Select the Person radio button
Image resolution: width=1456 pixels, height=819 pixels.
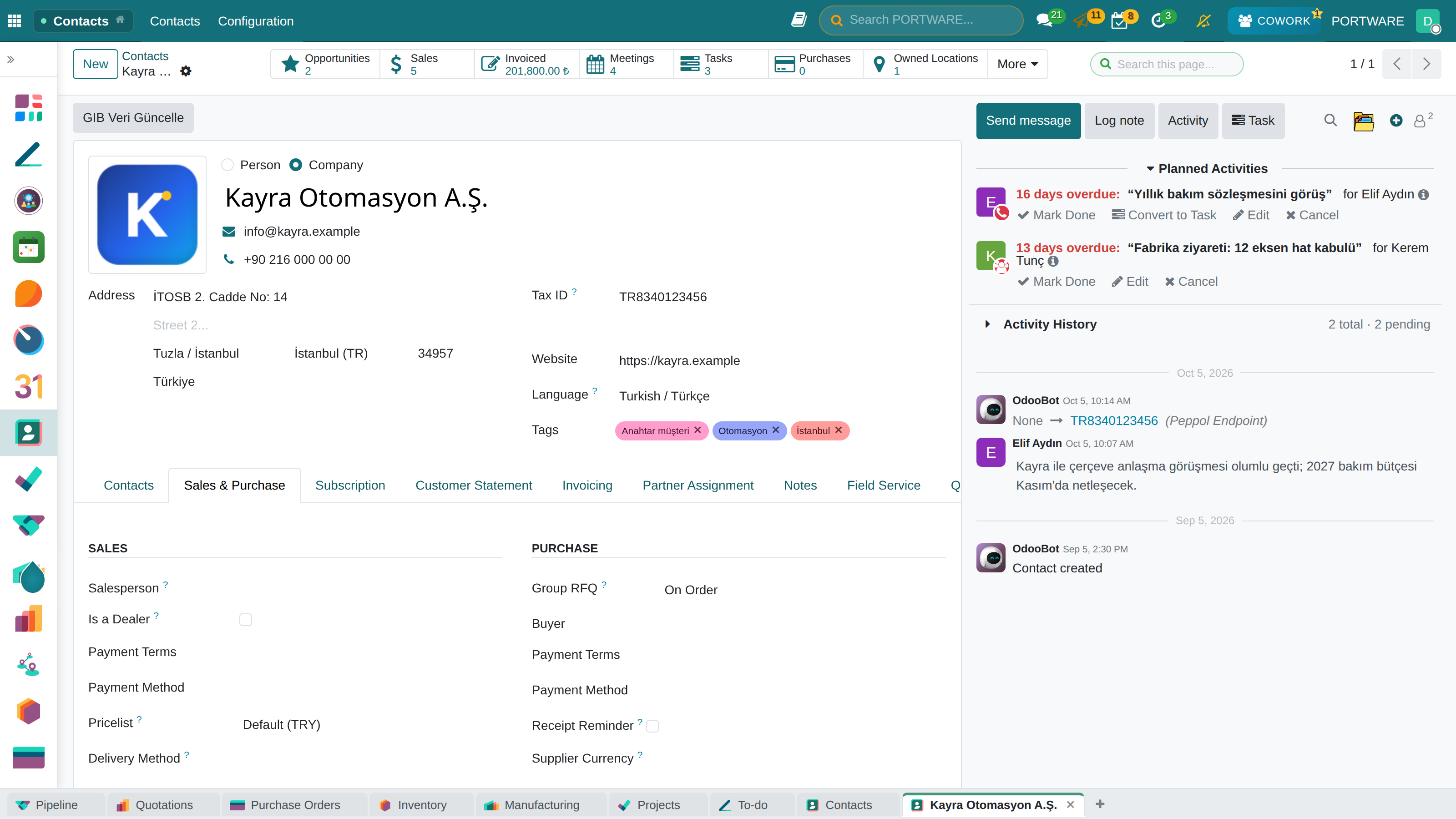click(x=227, y=165)
